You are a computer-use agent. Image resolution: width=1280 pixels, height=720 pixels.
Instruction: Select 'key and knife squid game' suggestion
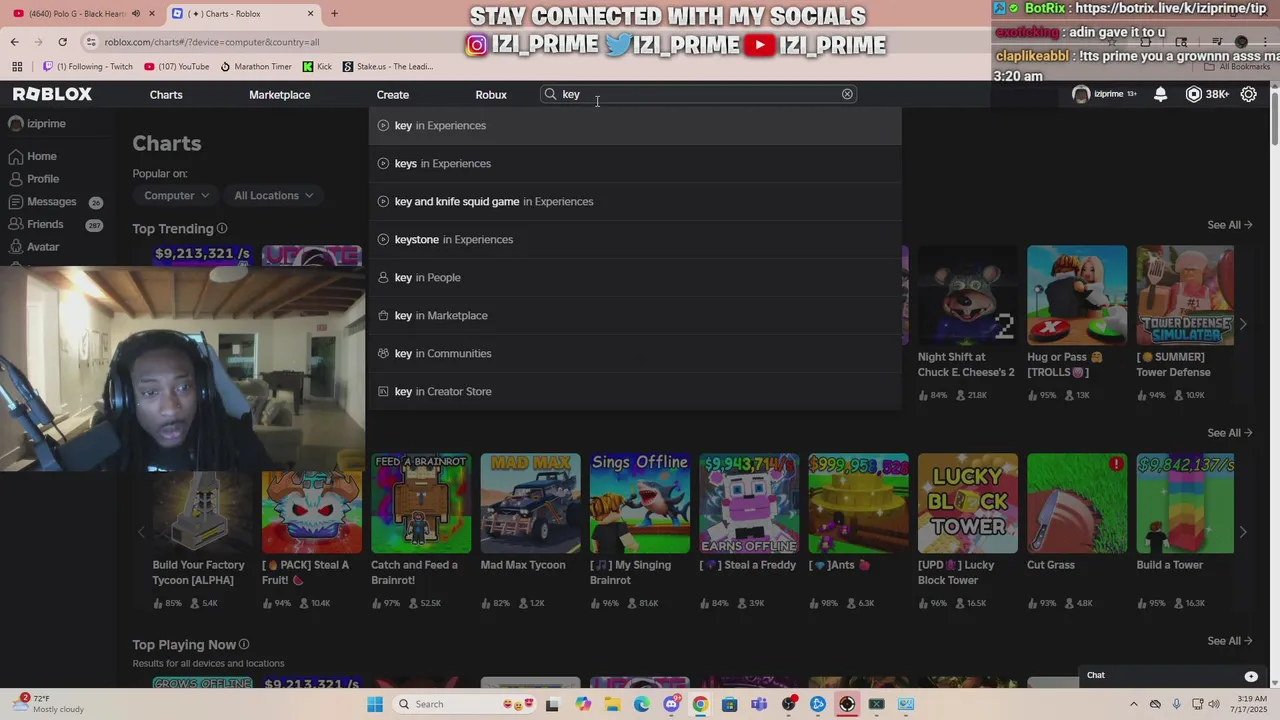point(635,202)
